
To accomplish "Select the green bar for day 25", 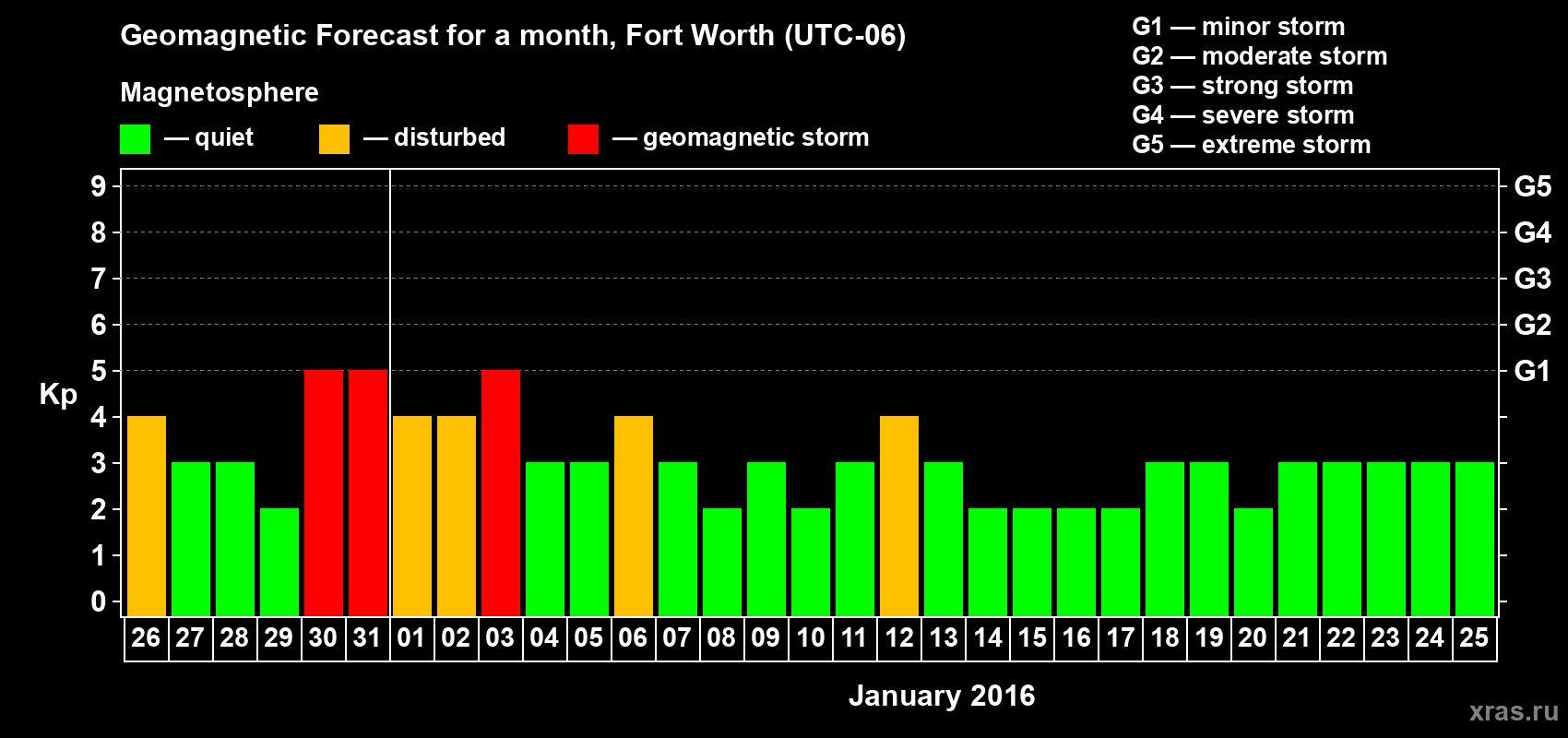I will point(1475,540).
